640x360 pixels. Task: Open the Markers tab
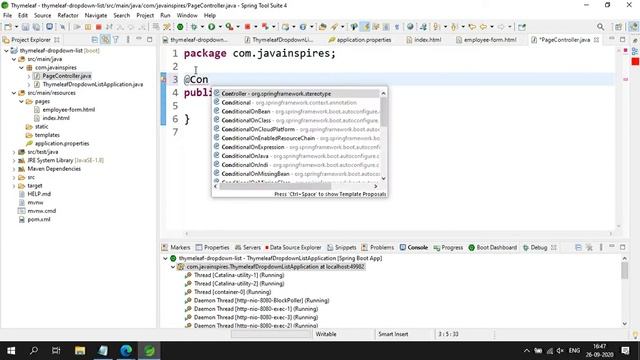pyautogui.click(x=176, y=247)
